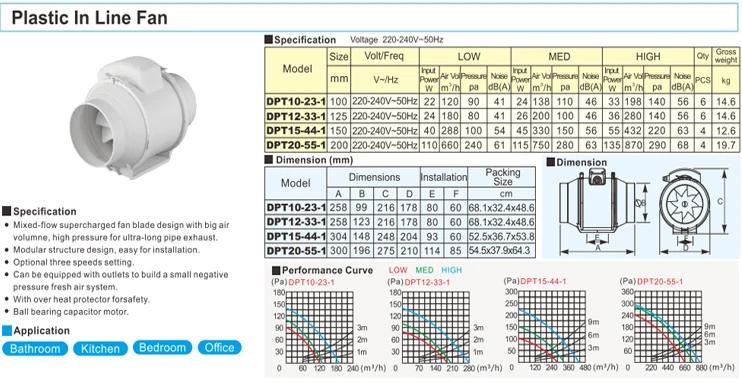Screen dimensions: 742x383
Task: Click DPT12-33-1 in the Specification table
Action: [296, 116]
